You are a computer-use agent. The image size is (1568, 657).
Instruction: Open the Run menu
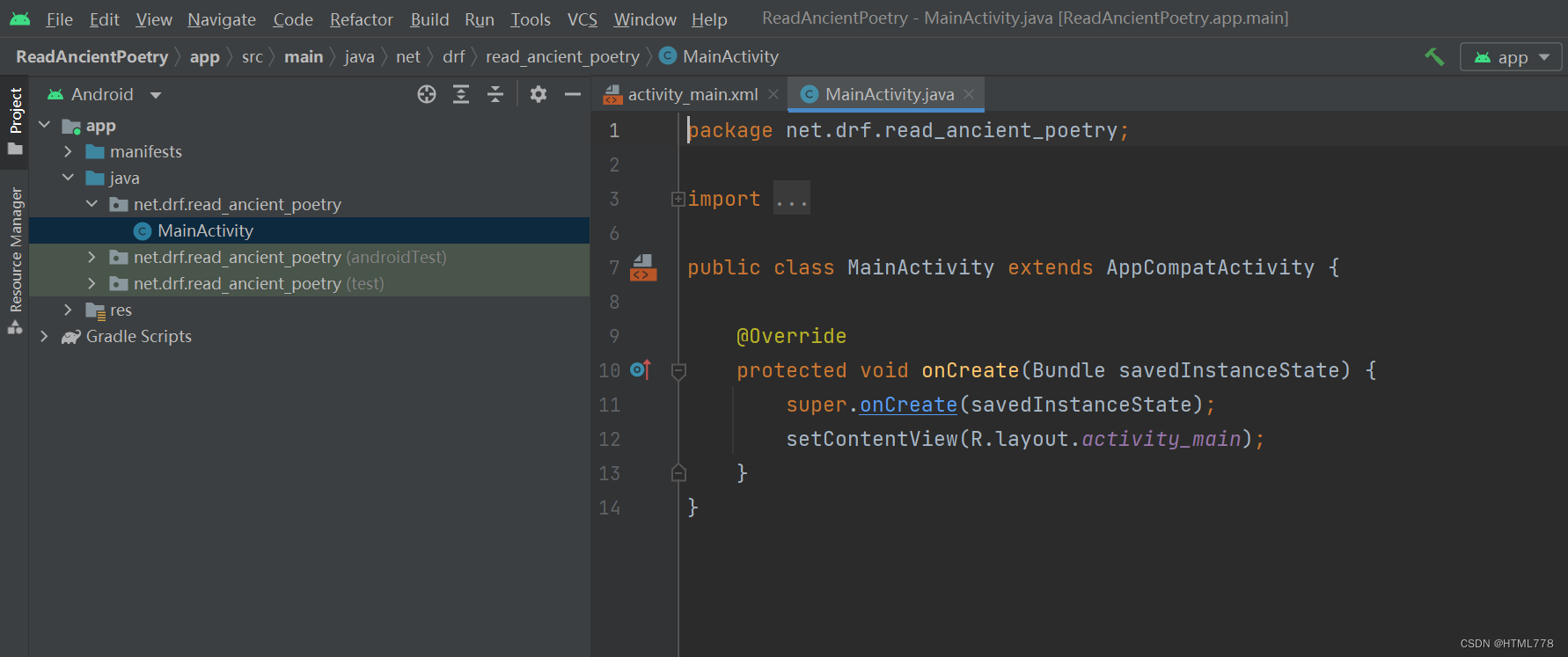pyautogui.click(x=480, y=19)
